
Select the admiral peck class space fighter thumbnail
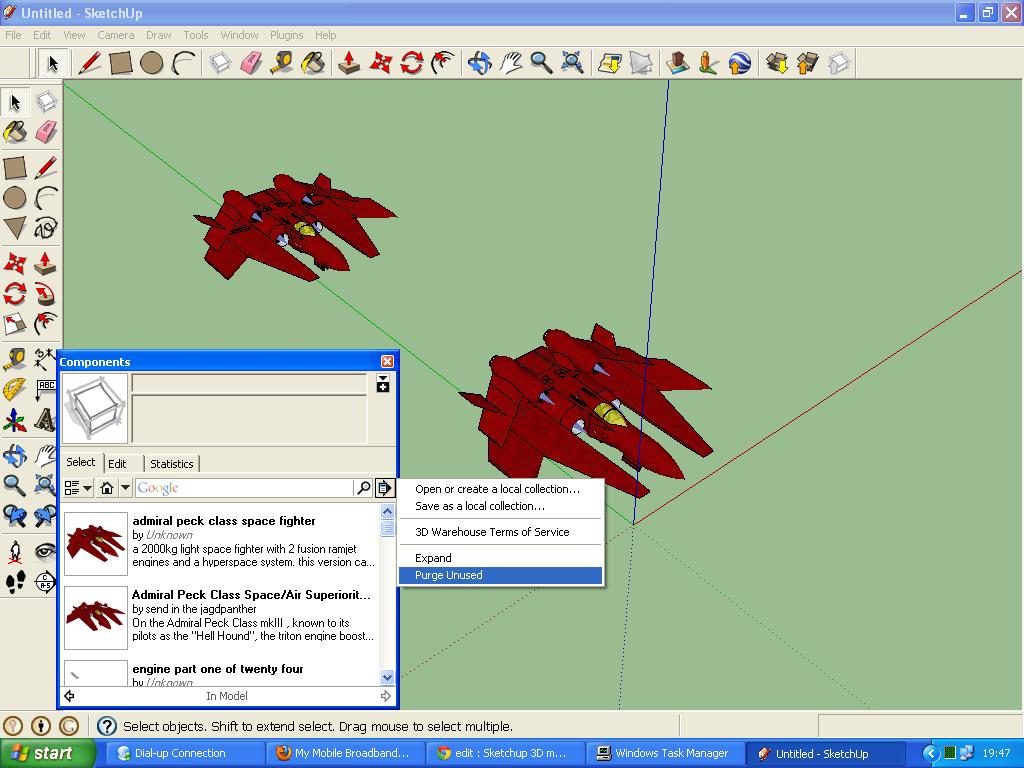pyautogui.click(x=95, y=543)
